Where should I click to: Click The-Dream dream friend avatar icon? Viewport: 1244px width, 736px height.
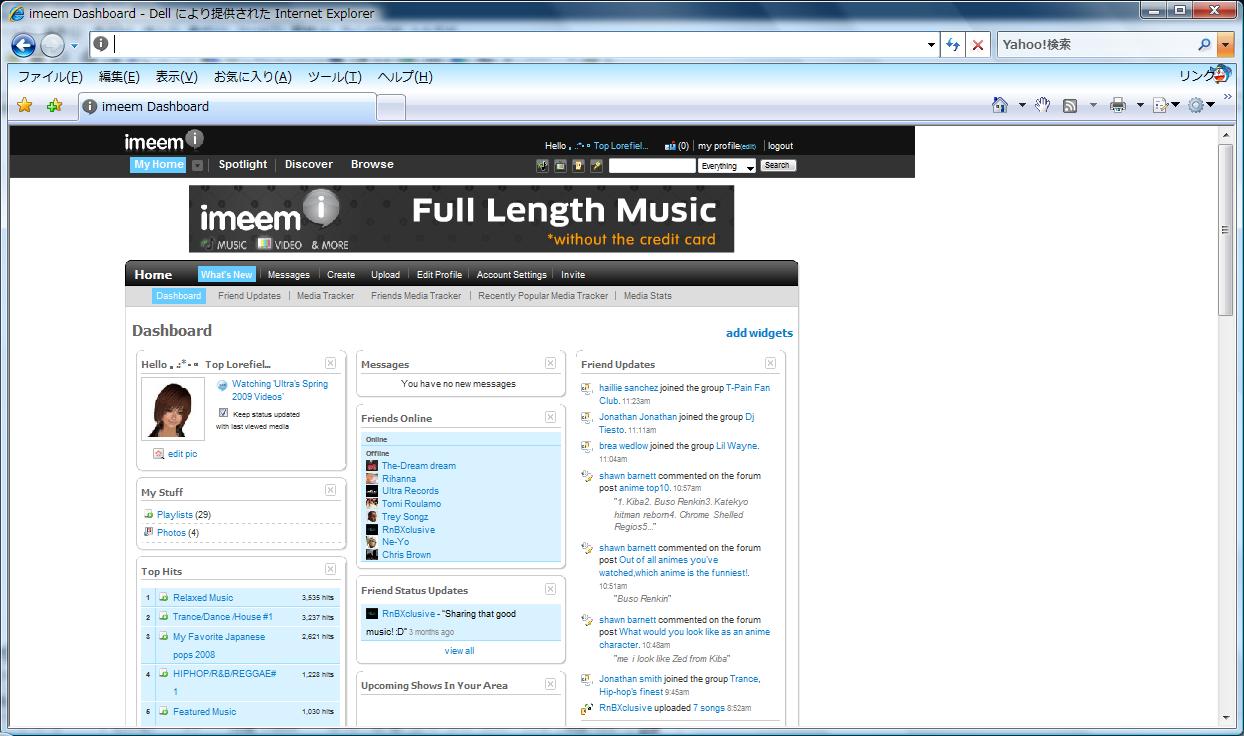[x=372, y=466]
